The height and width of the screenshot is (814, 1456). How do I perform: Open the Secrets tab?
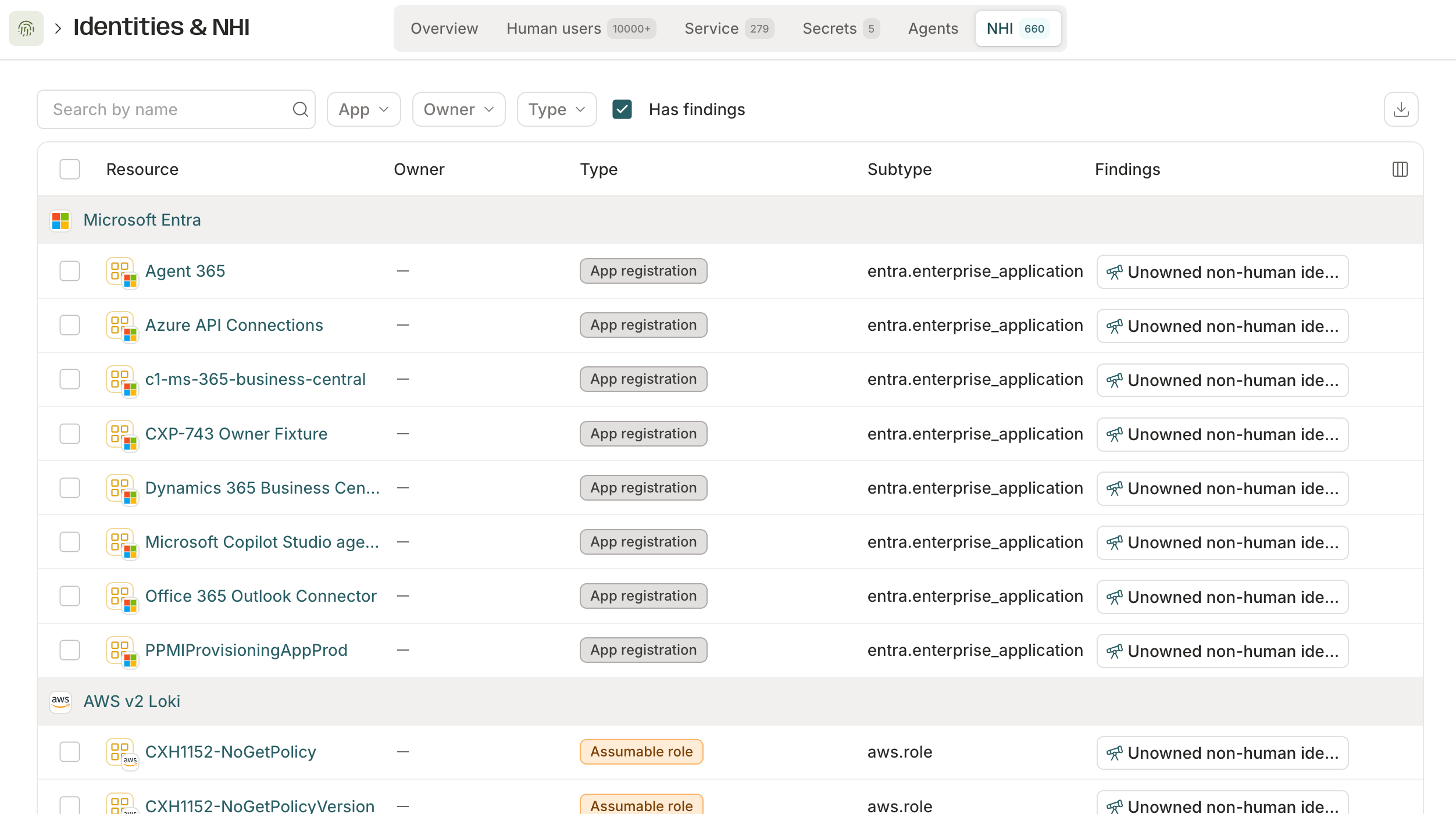point(841,28)
